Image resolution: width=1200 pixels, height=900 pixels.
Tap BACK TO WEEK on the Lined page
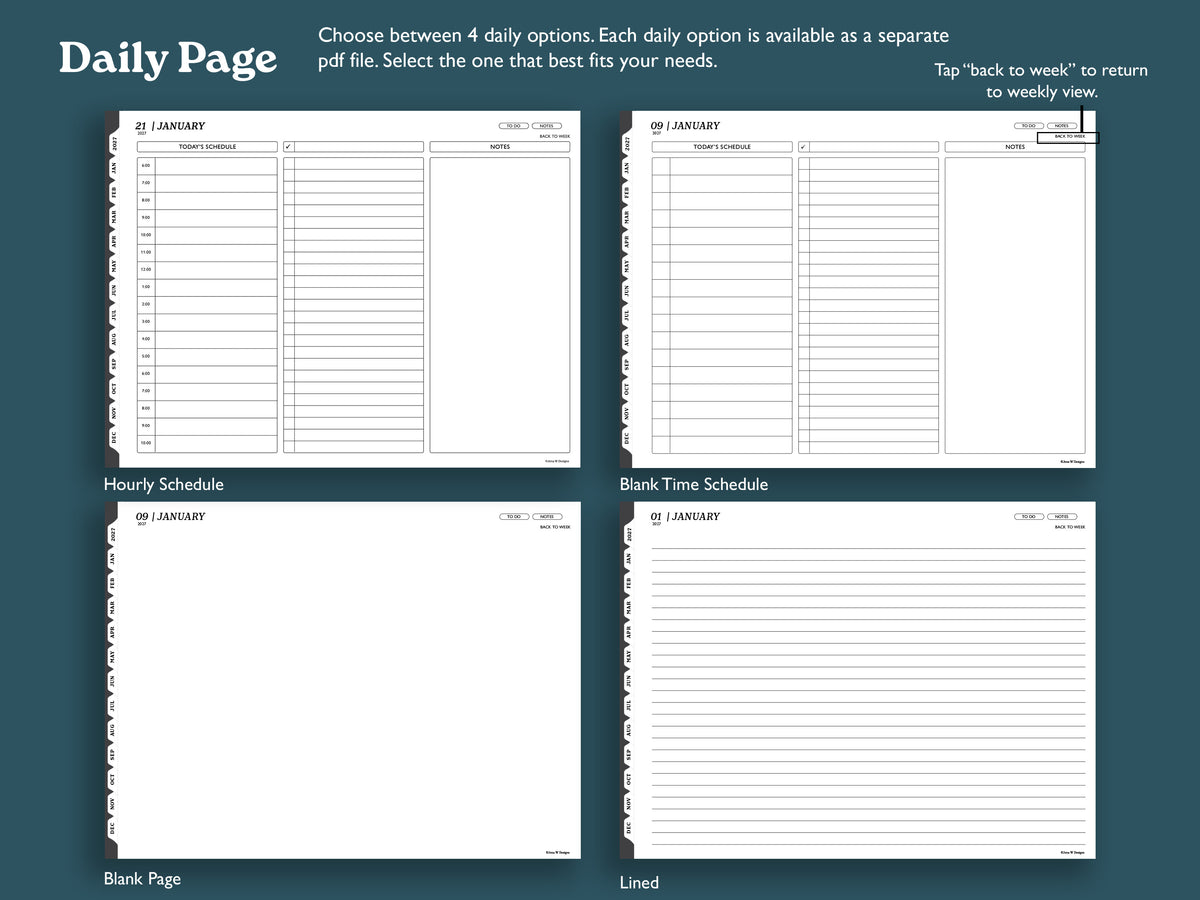(1070, 527)
